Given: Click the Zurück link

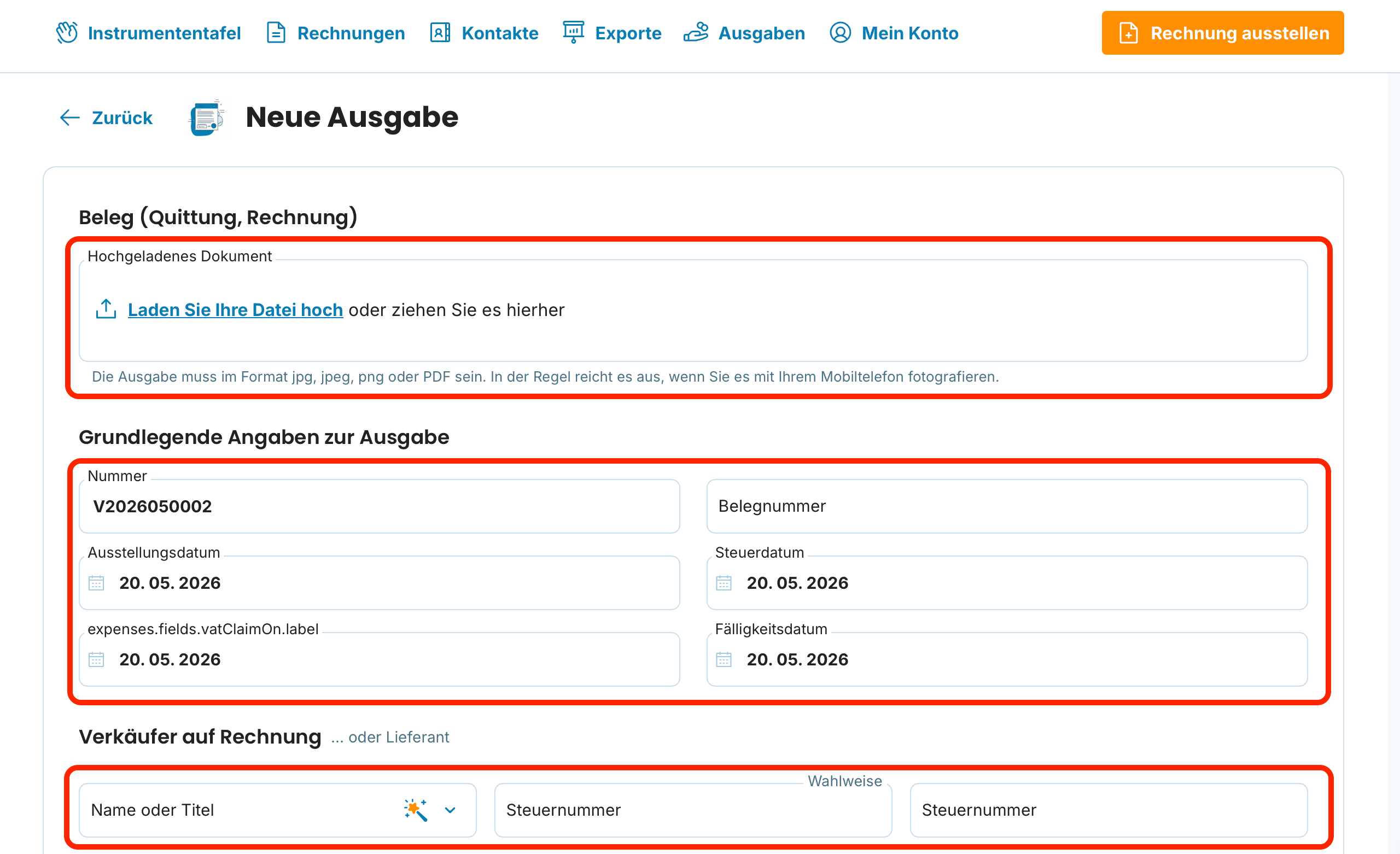Looking at the screenshot, I should click(106, 118).
